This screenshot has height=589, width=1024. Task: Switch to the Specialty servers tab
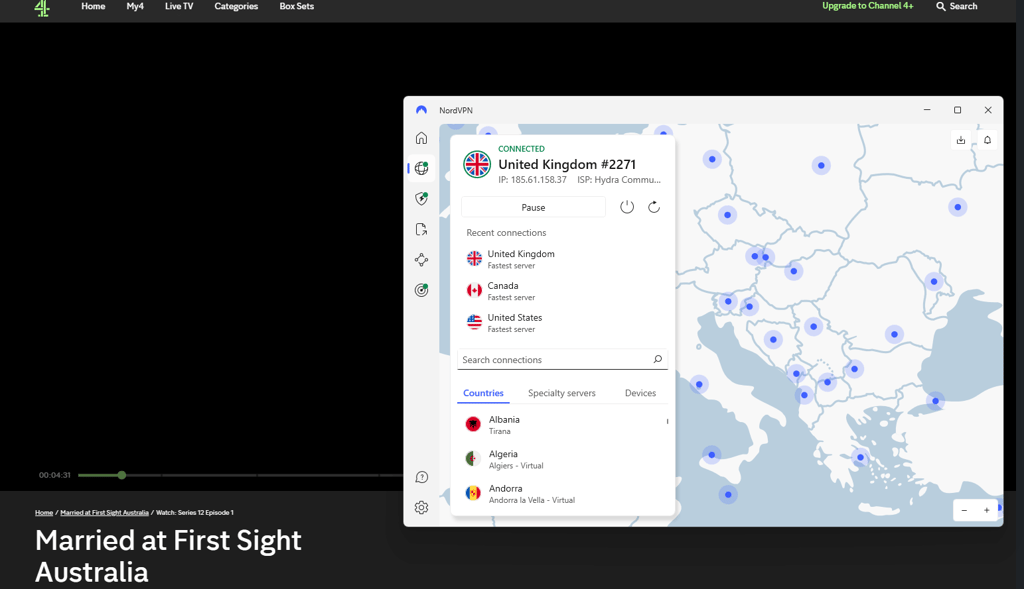[x=562, y=393]
